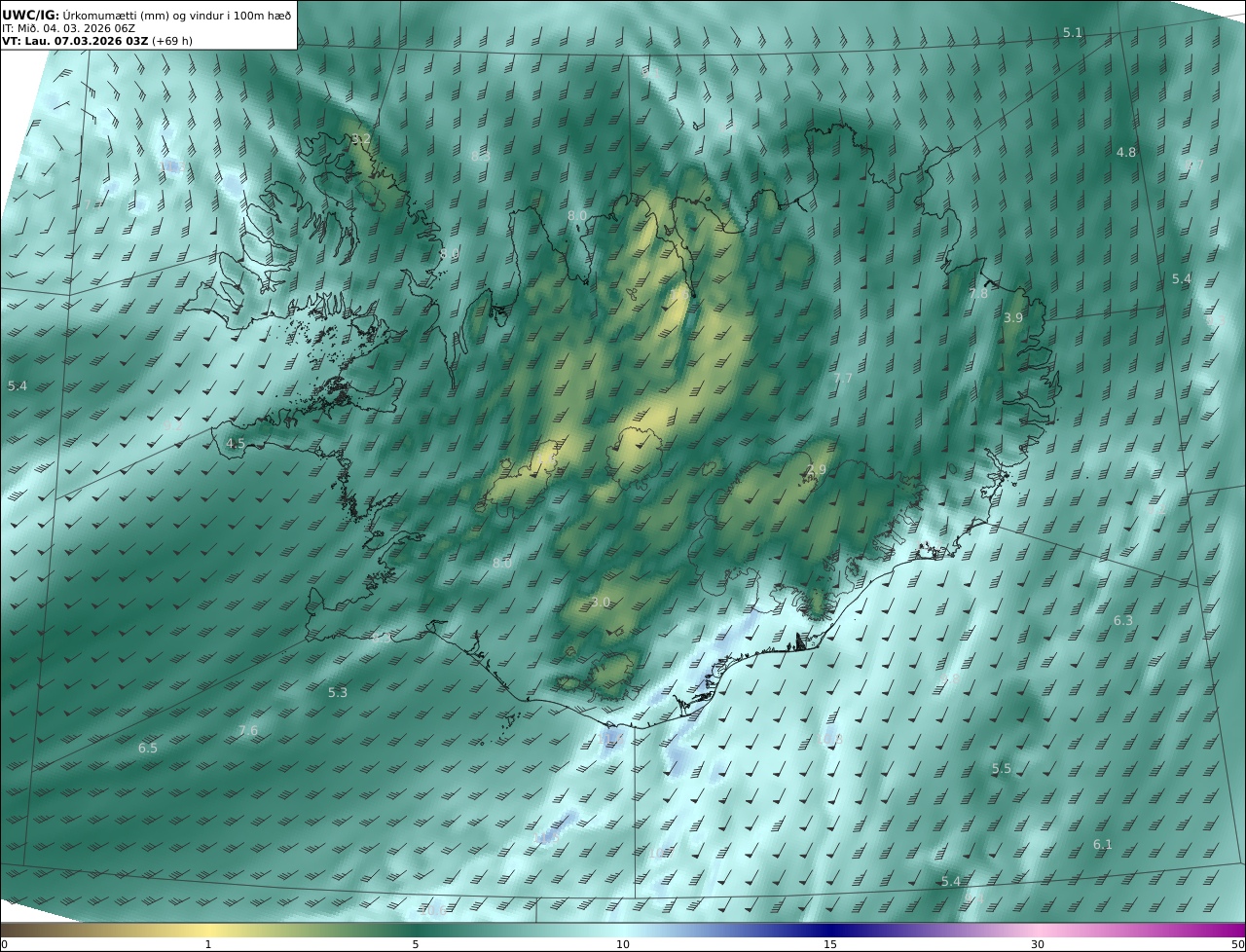
Task: Click the map value '4.5'
Action: tap(236, 444)
